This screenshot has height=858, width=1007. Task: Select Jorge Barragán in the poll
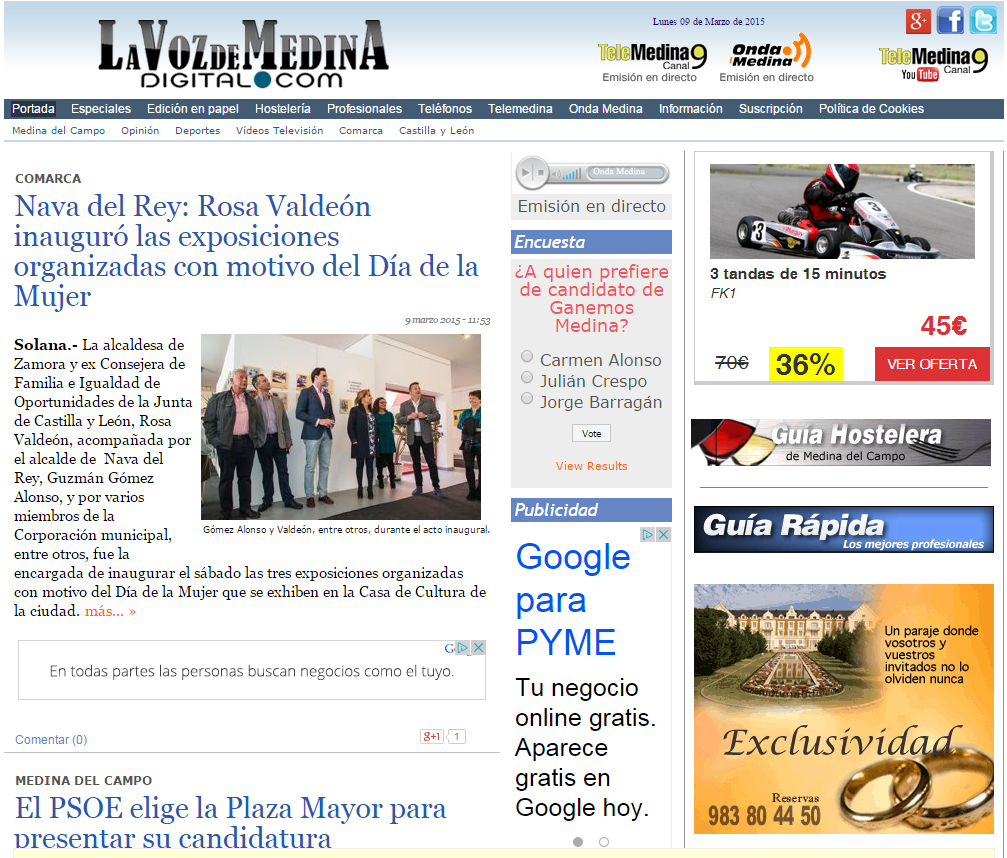click(527, 398)
